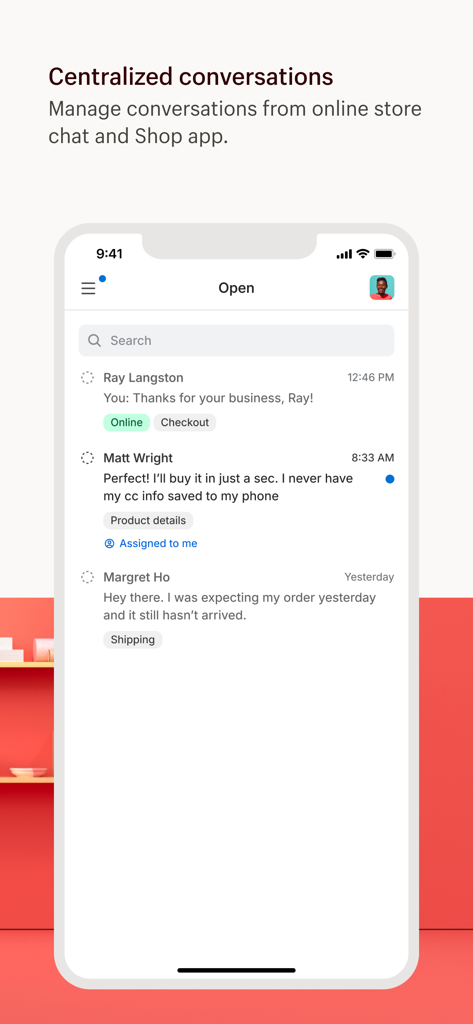
Task: Select status circle beside Matt Wright
Action: coord(87,458)
